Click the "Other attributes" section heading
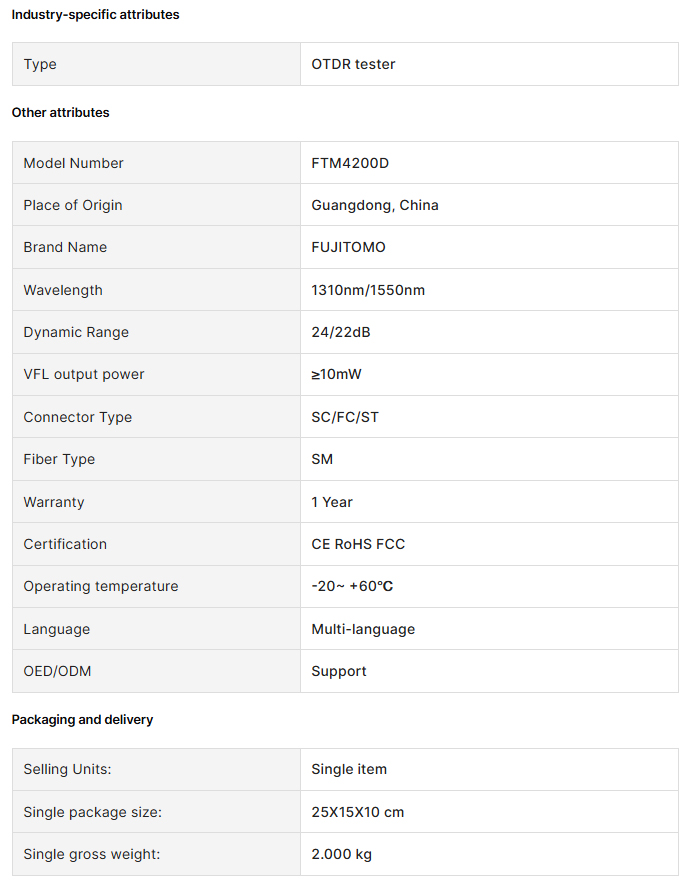 [60, 113]
